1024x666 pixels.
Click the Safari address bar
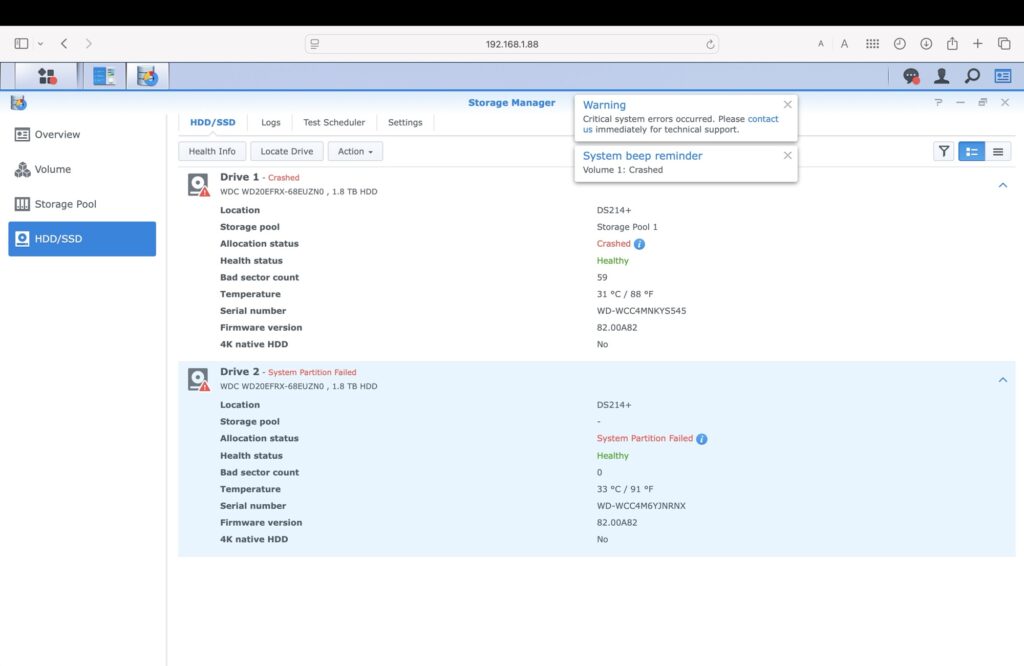512,44
